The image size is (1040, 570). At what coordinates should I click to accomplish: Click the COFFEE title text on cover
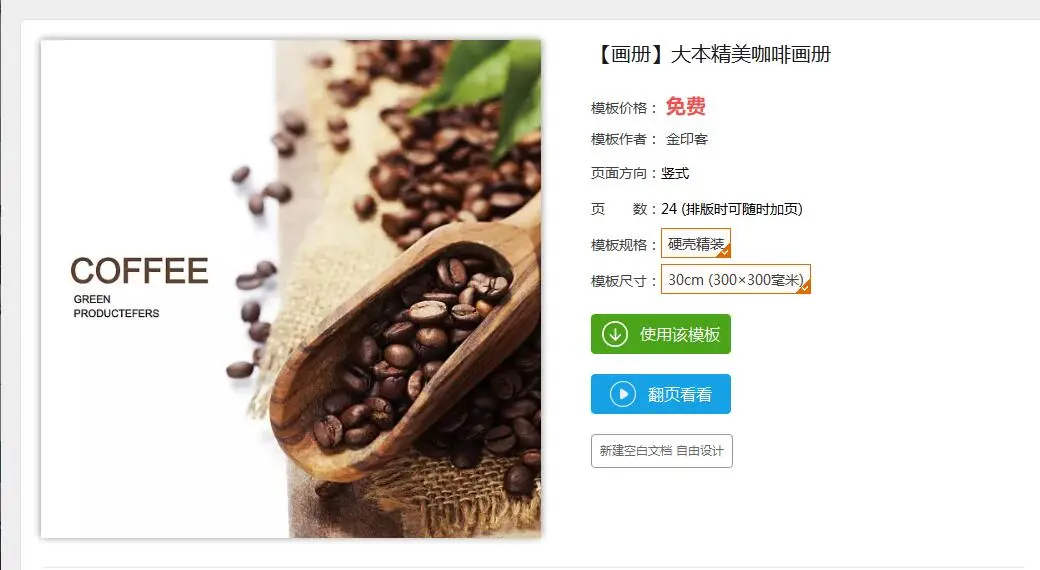click(x=139, y=271)
